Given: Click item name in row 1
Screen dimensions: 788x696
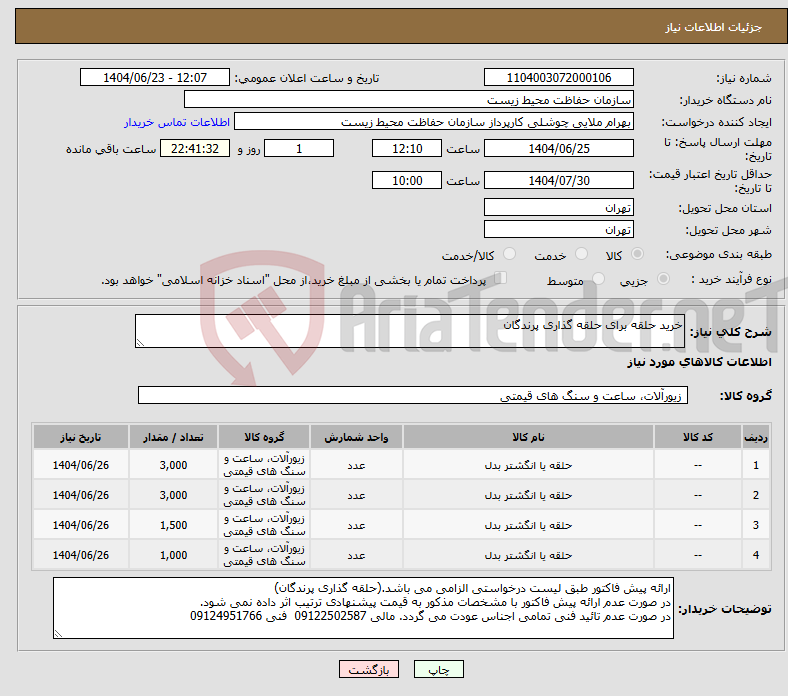Looking at the screenshot, I should 528,465.
